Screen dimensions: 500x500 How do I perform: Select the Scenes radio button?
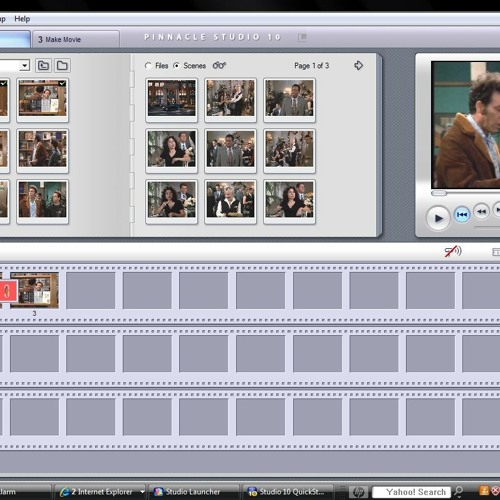(176, 66)
